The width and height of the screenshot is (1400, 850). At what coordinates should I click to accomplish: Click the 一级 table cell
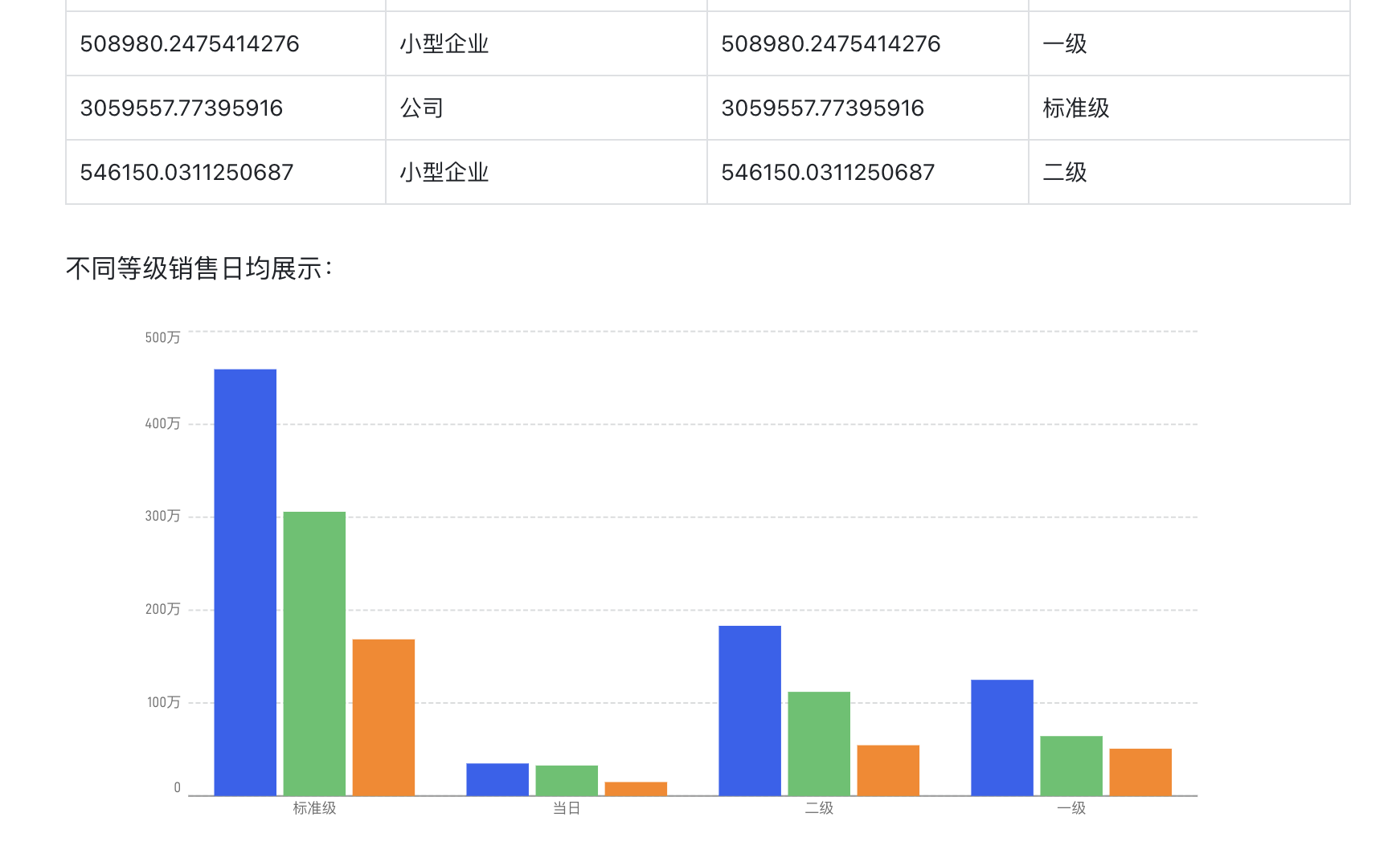pyautogui.click(x=1189, y=43)
